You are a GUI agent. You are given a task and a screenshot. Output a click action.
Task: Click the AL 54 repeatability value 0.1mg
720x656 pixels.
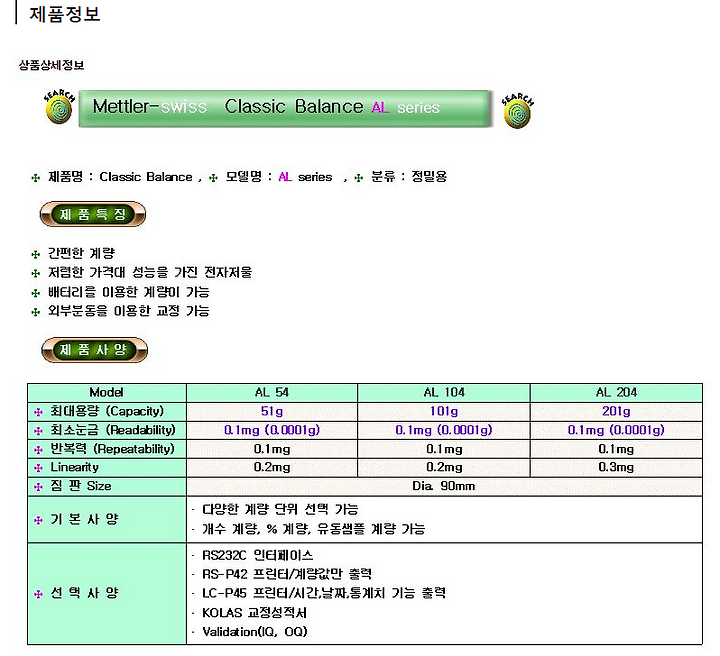tap(272, 449)
